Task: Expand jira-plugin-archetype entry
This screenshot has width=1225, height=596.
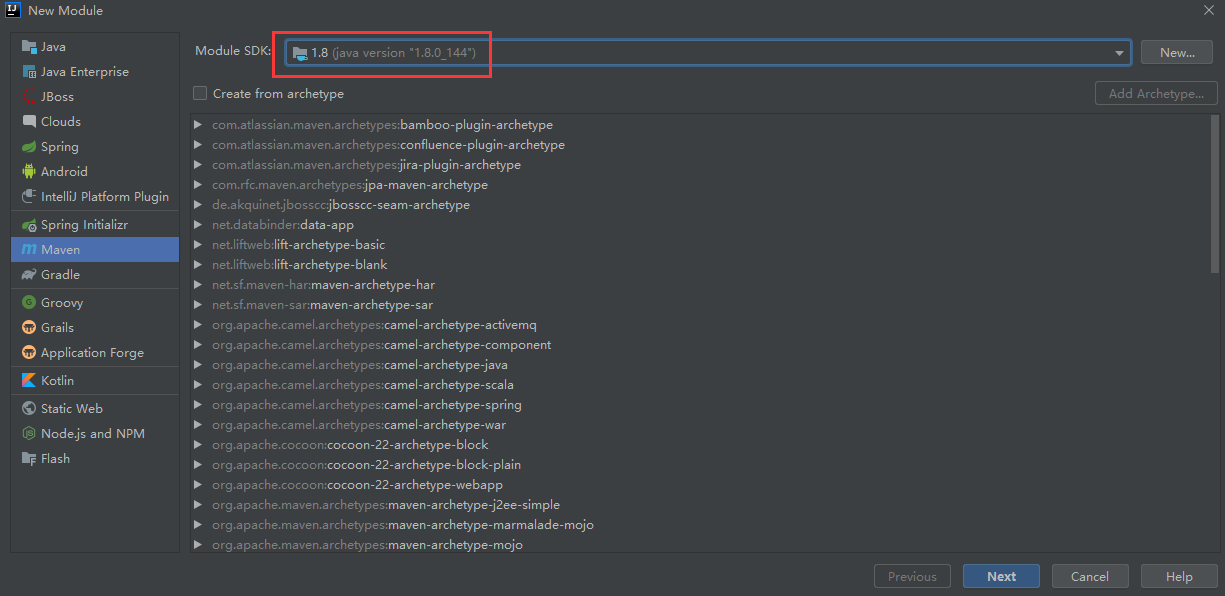Action: point(197,165)
